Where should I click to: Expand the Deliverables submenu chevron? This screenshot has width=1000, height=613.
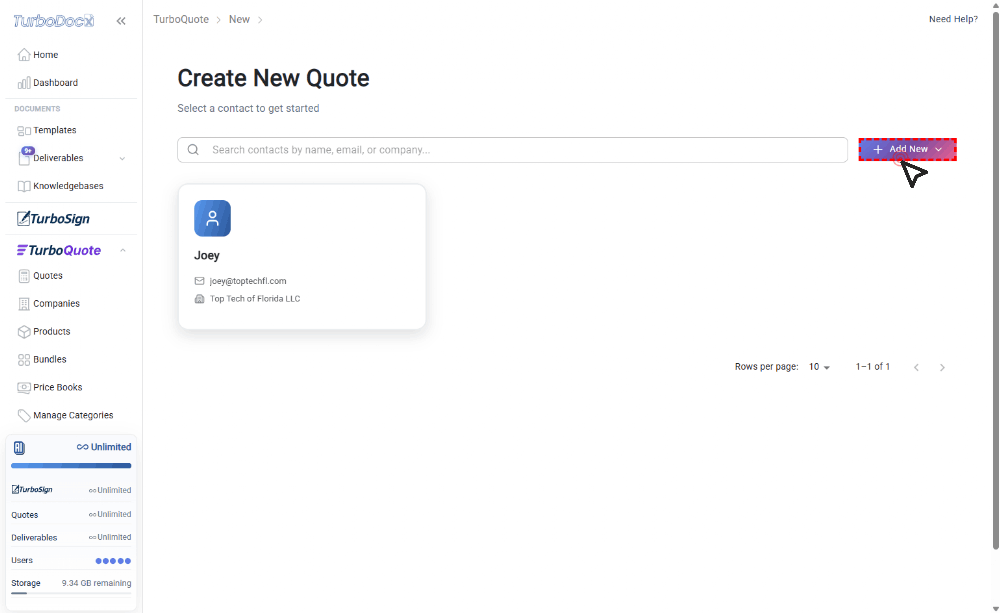(122, 158)
